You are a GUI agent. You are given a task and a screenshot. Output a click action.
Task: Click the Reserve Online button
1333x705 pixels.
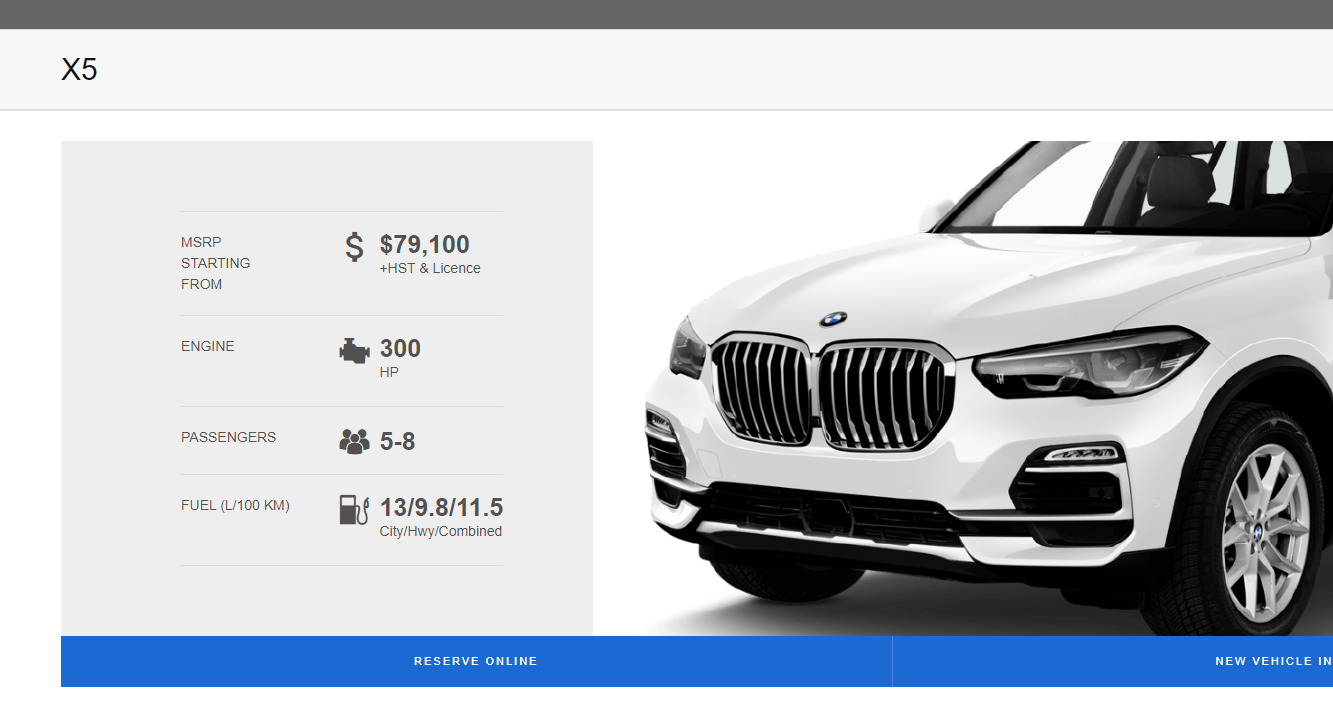[476, 661]
